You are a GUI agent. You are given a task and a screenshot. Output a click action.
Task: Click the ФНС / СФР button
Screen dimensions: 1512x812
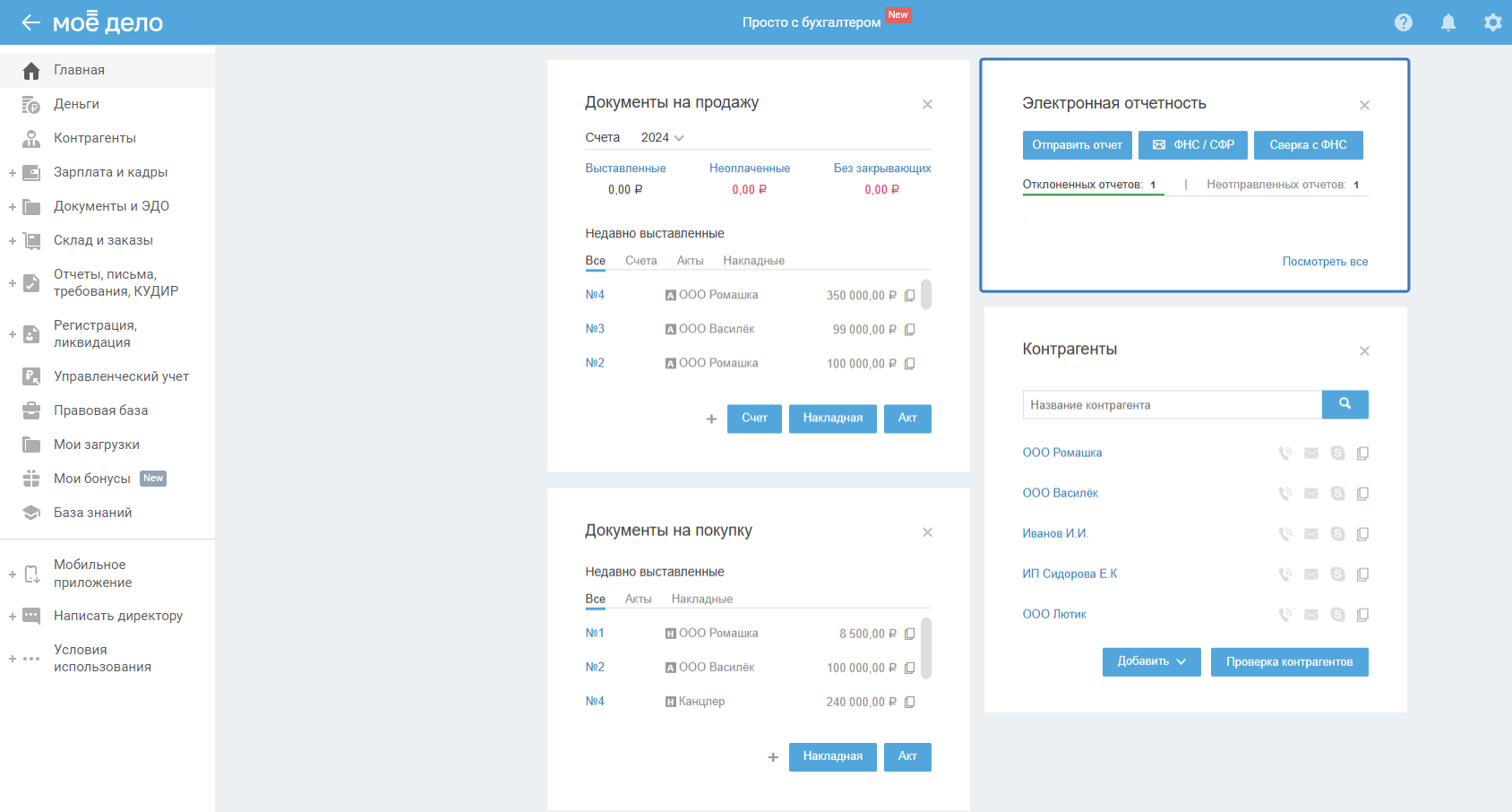coord(1193,145)
